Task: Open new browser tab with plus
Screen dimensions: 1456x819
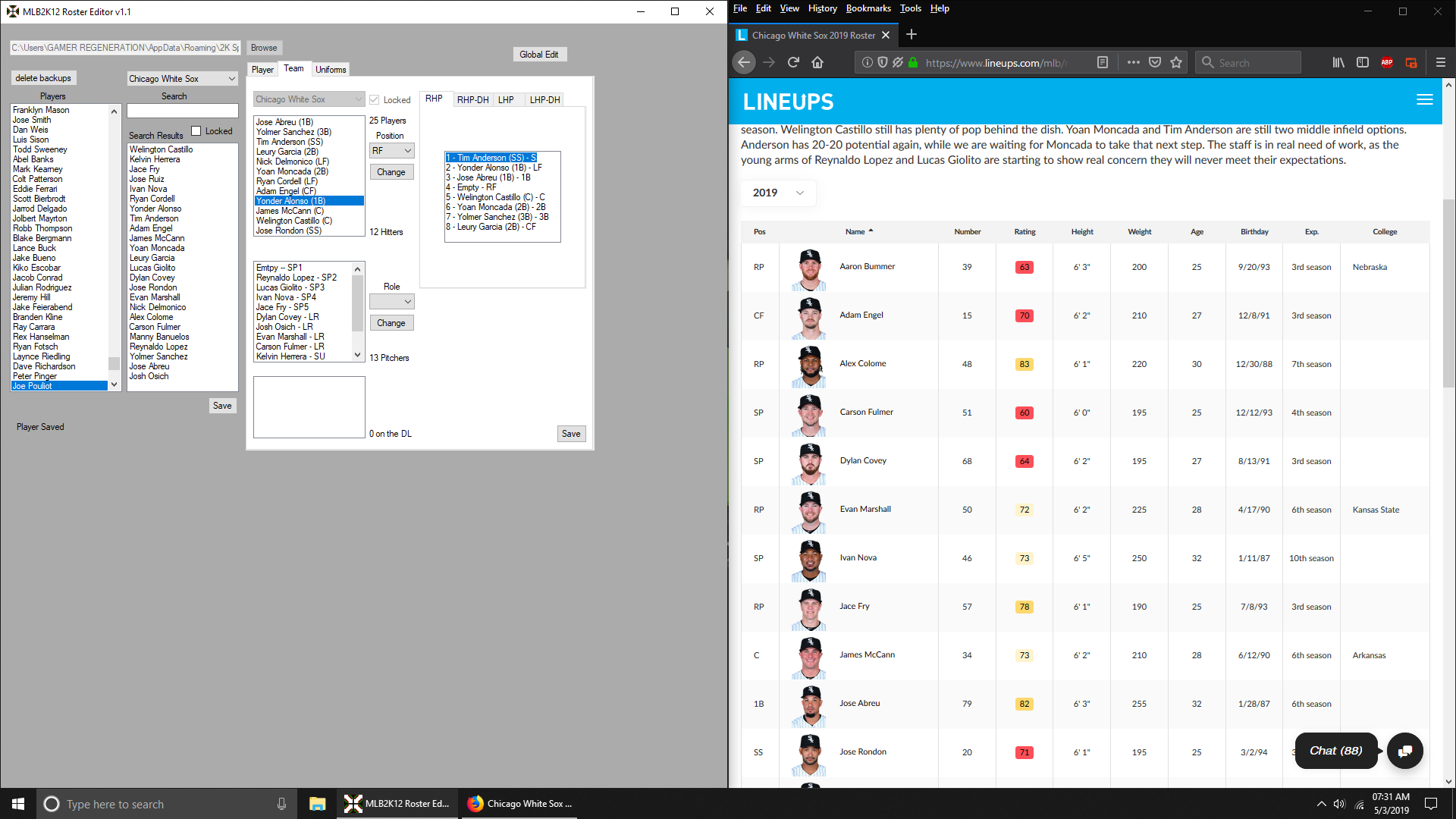Action: point(912,35)
